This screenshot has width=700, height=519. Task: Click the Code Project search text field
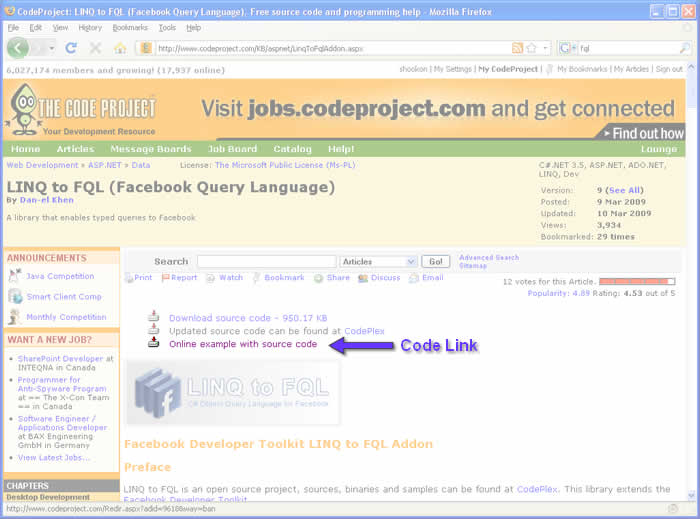coord(267,262)
